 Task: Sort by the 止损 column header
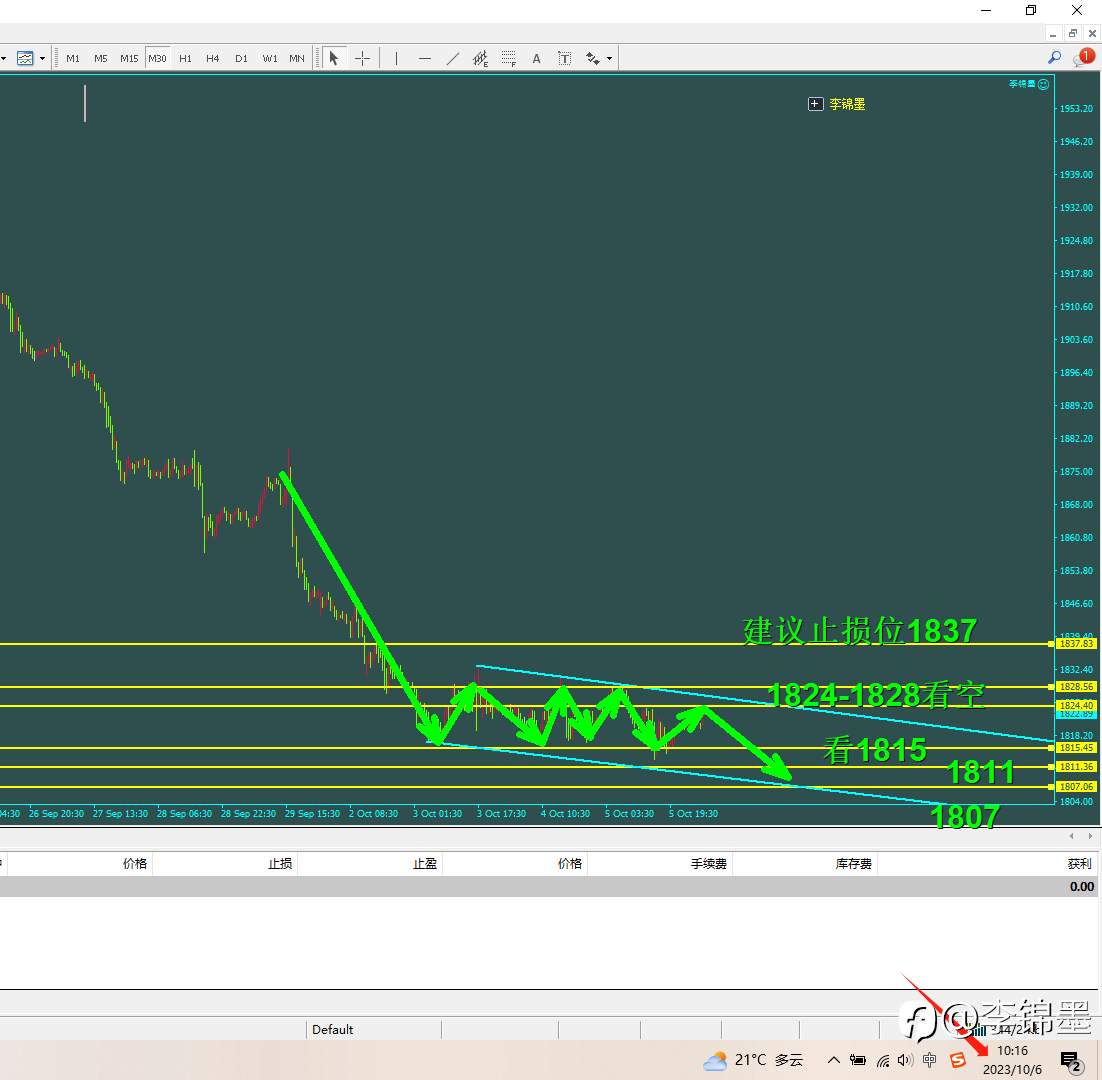[x=280, y=864]
